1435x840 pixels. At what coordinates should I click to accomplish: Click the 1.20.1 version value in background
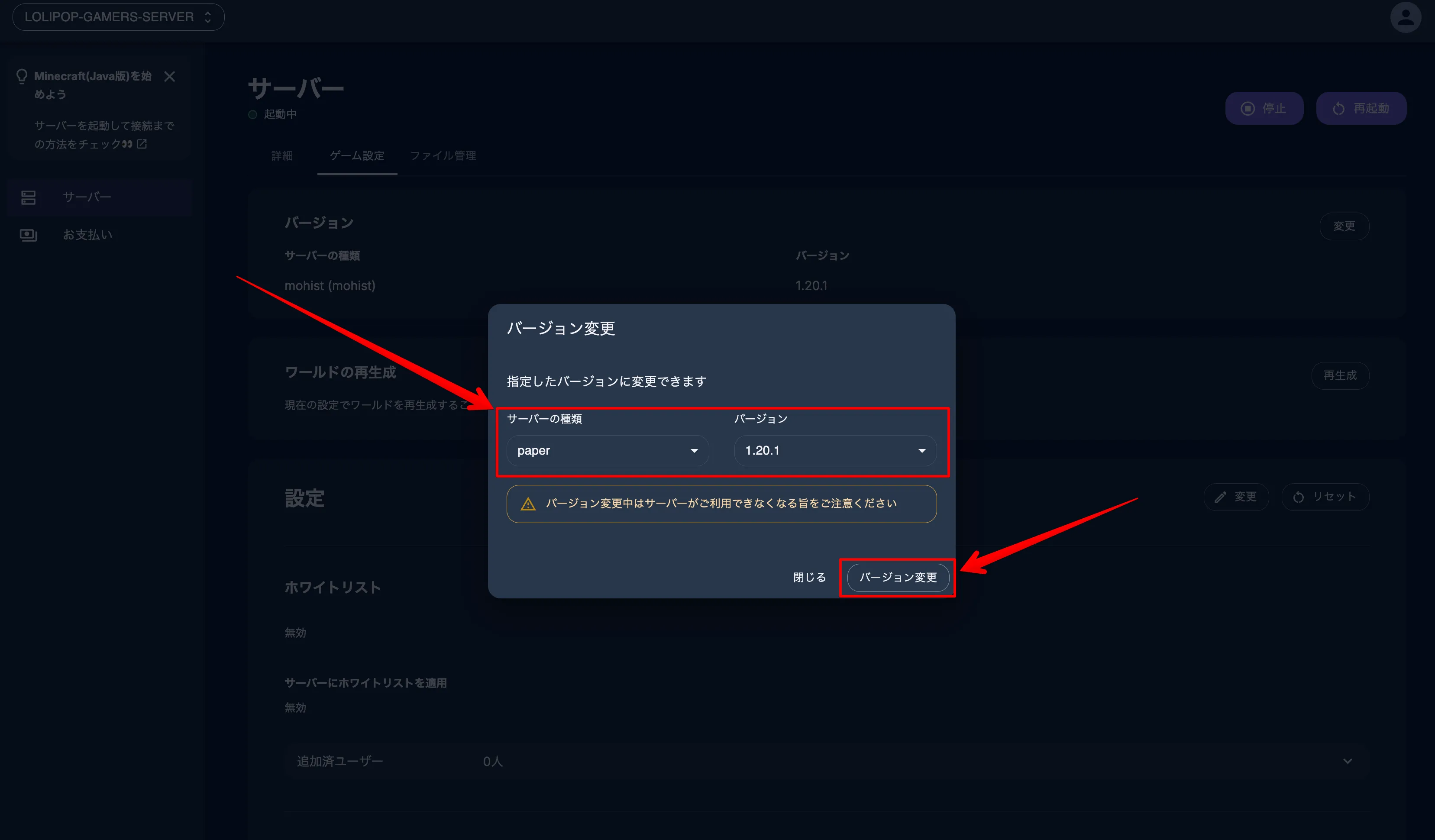point(811,285)
